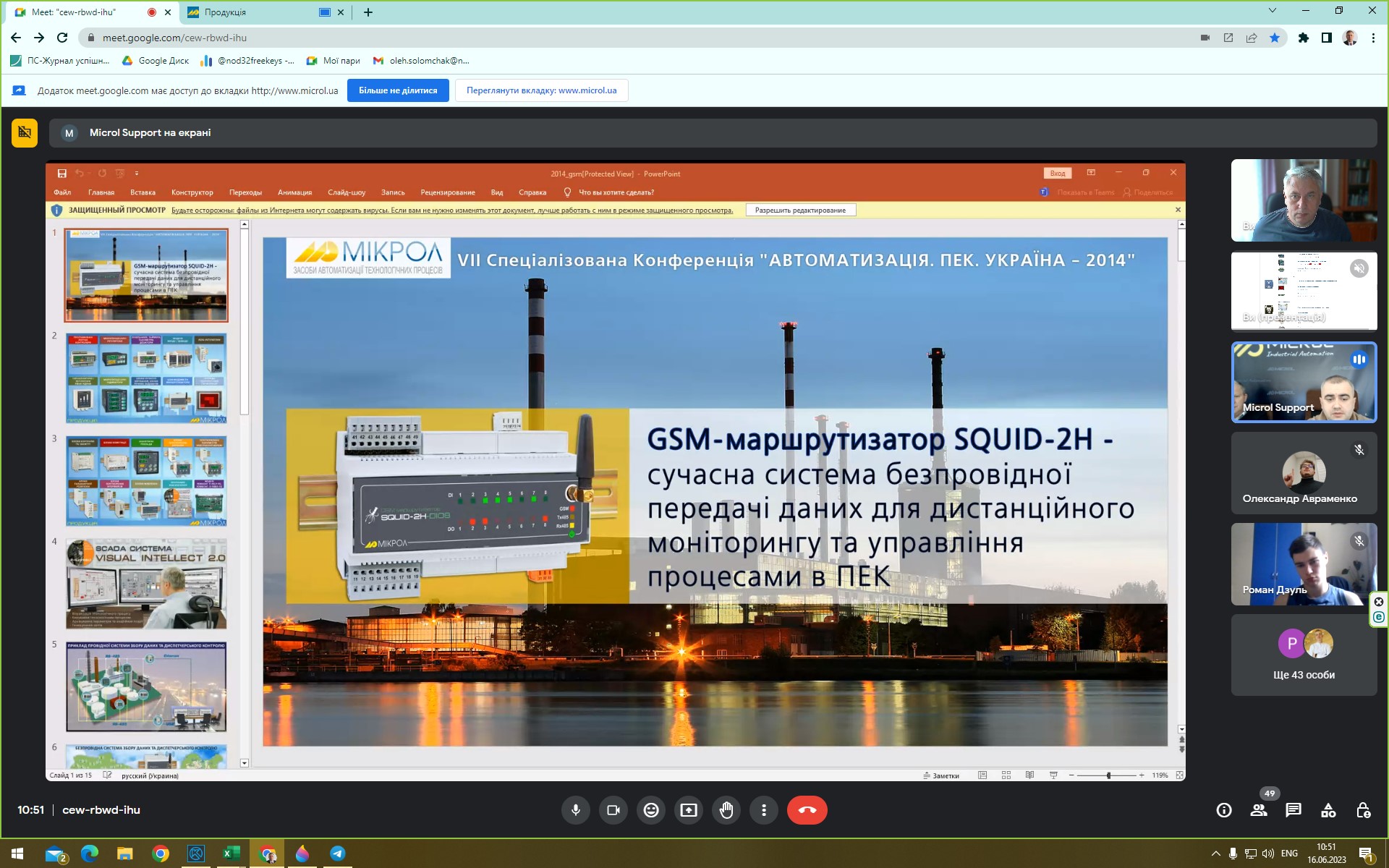
Task: Click the present screen icon
Action: point(689,810)
